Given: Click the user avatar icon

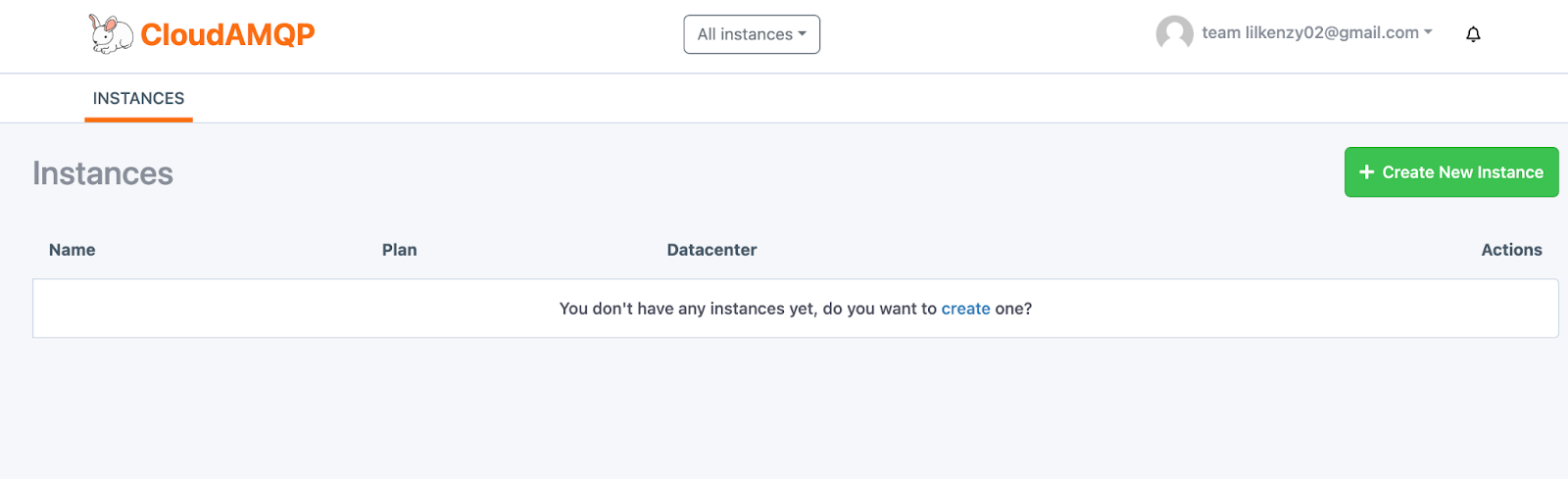Looking at the screenshot, I should pos(1174,33).
